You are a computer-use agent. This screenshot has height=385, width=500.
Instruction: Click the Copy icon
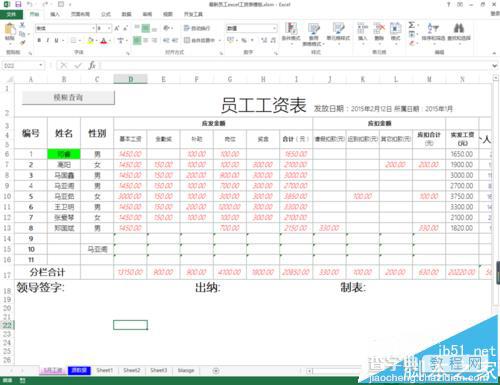22,34
